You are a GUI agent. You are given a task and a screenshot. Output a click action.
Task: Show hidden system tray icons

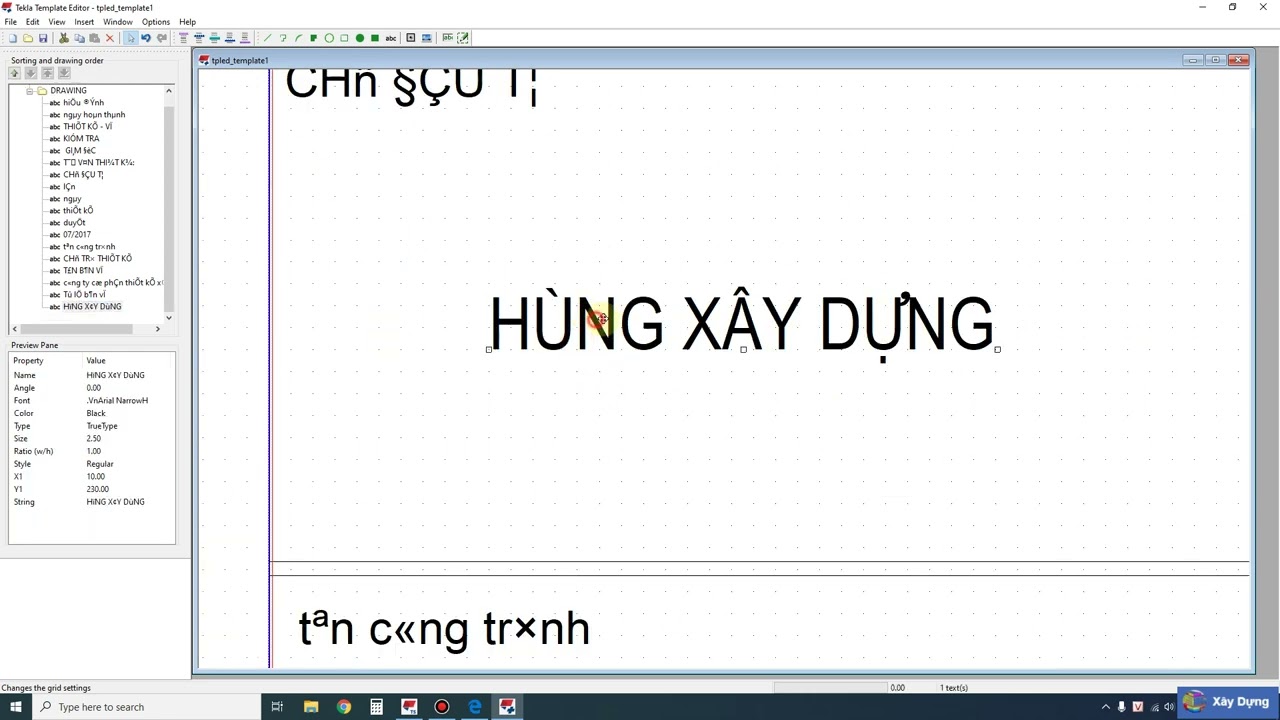point(1106,707)
